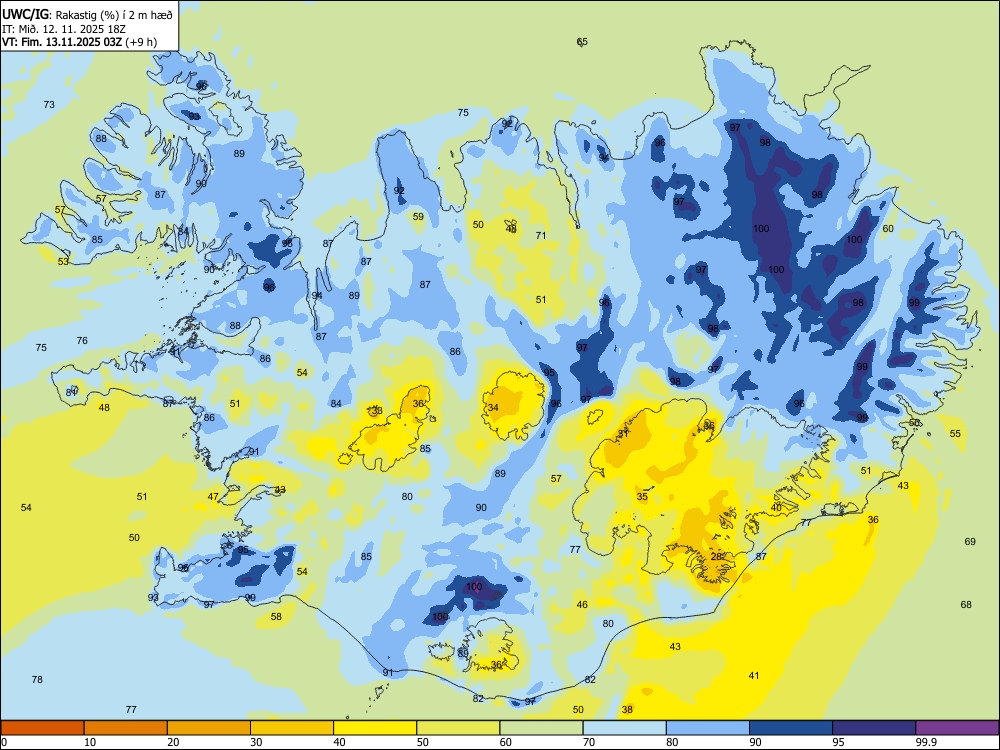
Task: Click the '28' value on the orange glacier area
Action: pyautogui.click(x=716, y=556)
